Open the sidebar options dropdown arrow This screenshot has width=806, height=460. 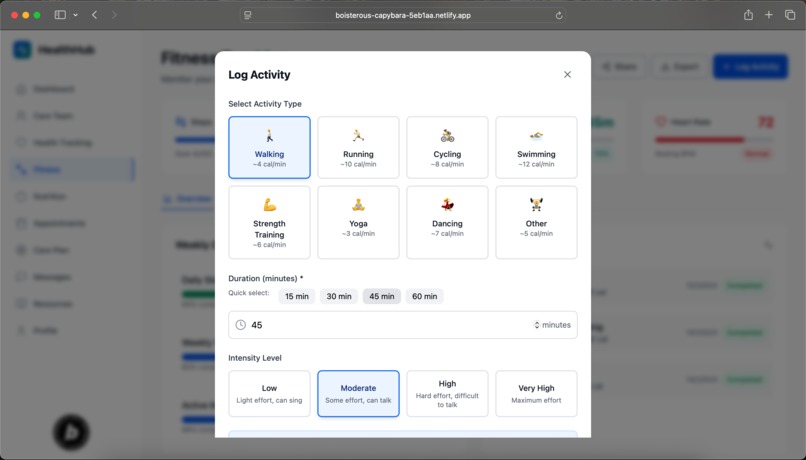pyautogui.click(x=76, y=15)
